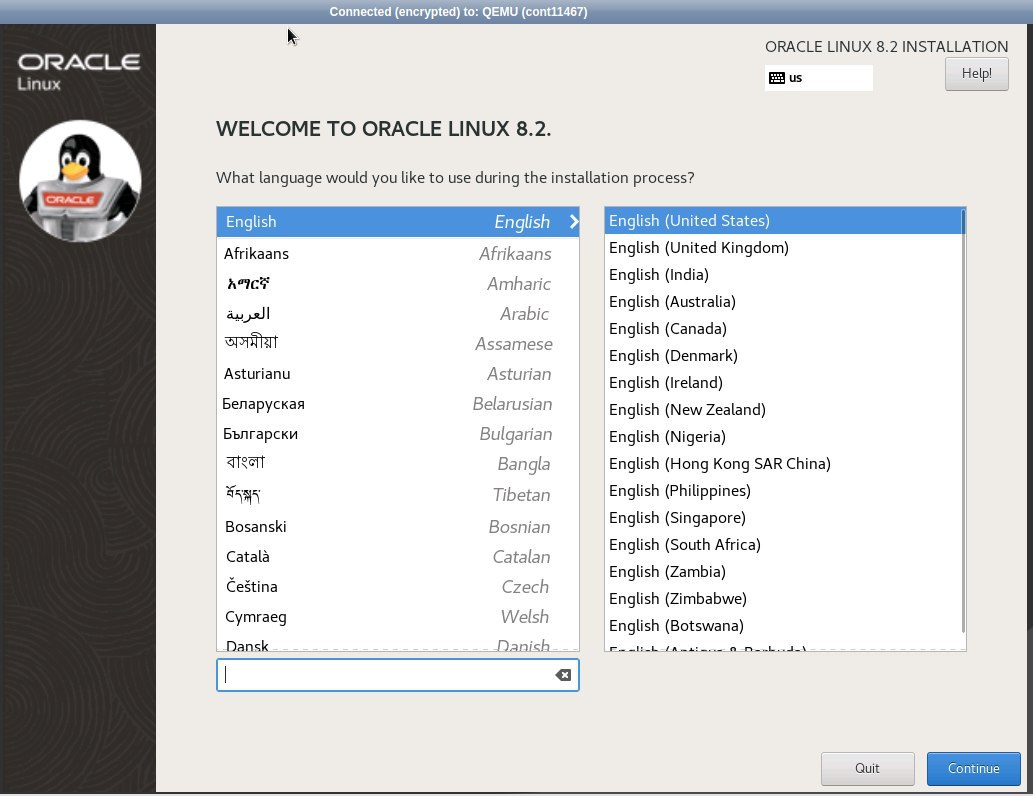Choose English (Canada) locale
The height and width of the screenshot is (796, 1033).
click(x=783, y=329)
